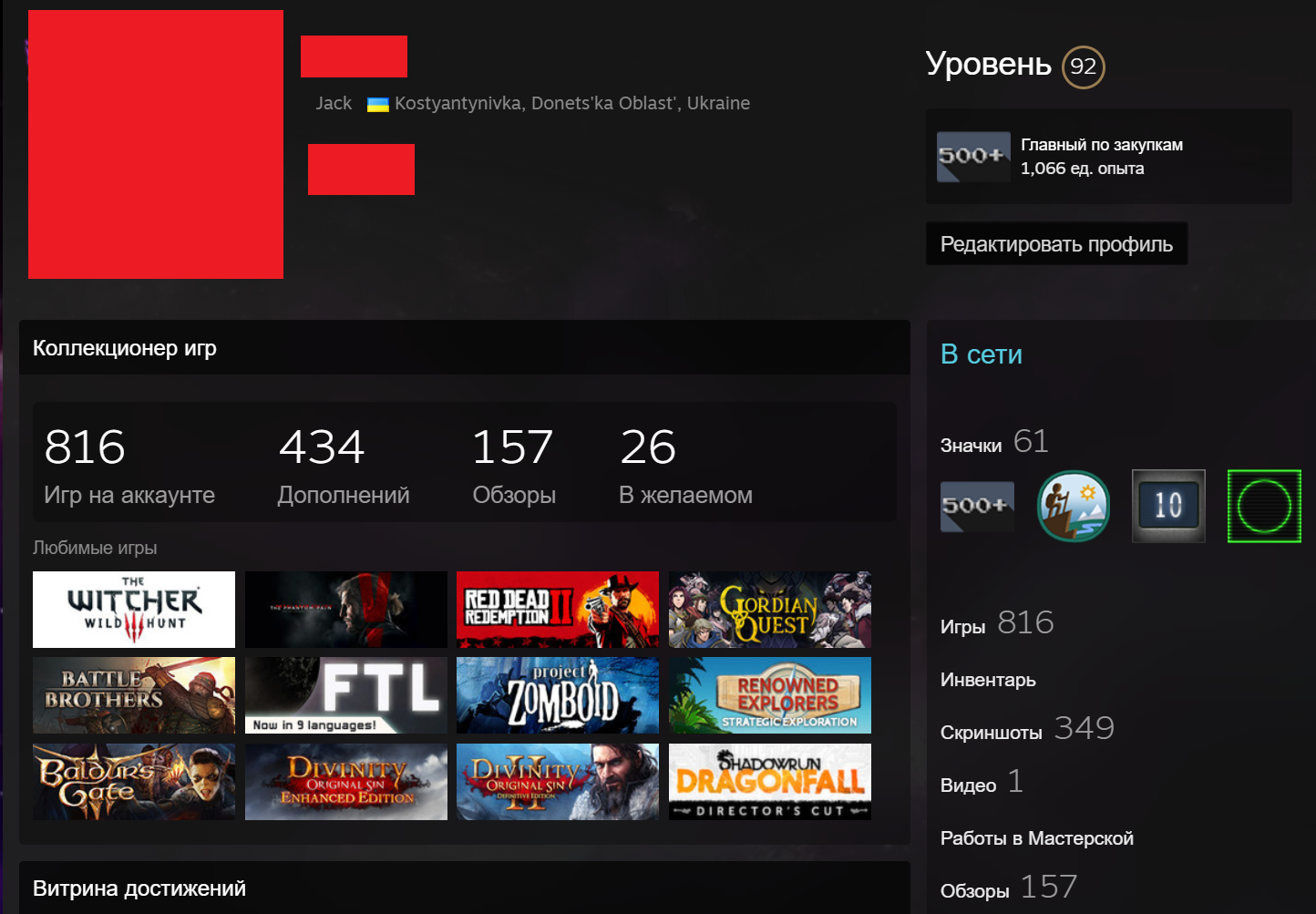Open Gordian Quest game tile
1316x914 pixels.
click(770, 610)
